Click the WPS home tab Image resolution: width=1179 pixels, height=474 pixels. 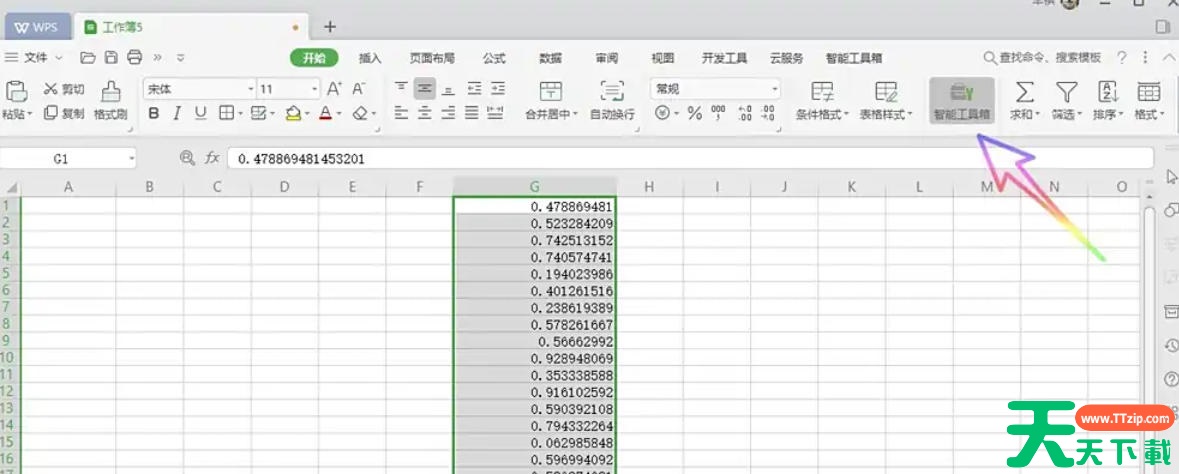[x=36, y=27]
